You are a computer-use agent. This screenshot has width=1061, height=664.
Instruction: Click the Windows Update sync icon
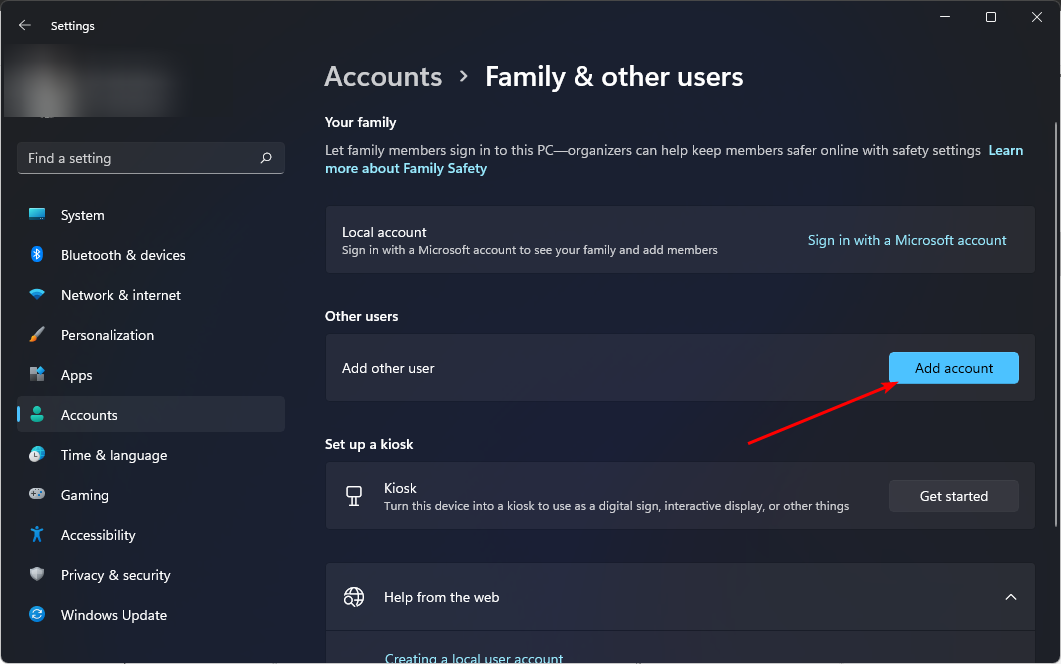click(37, 615)
